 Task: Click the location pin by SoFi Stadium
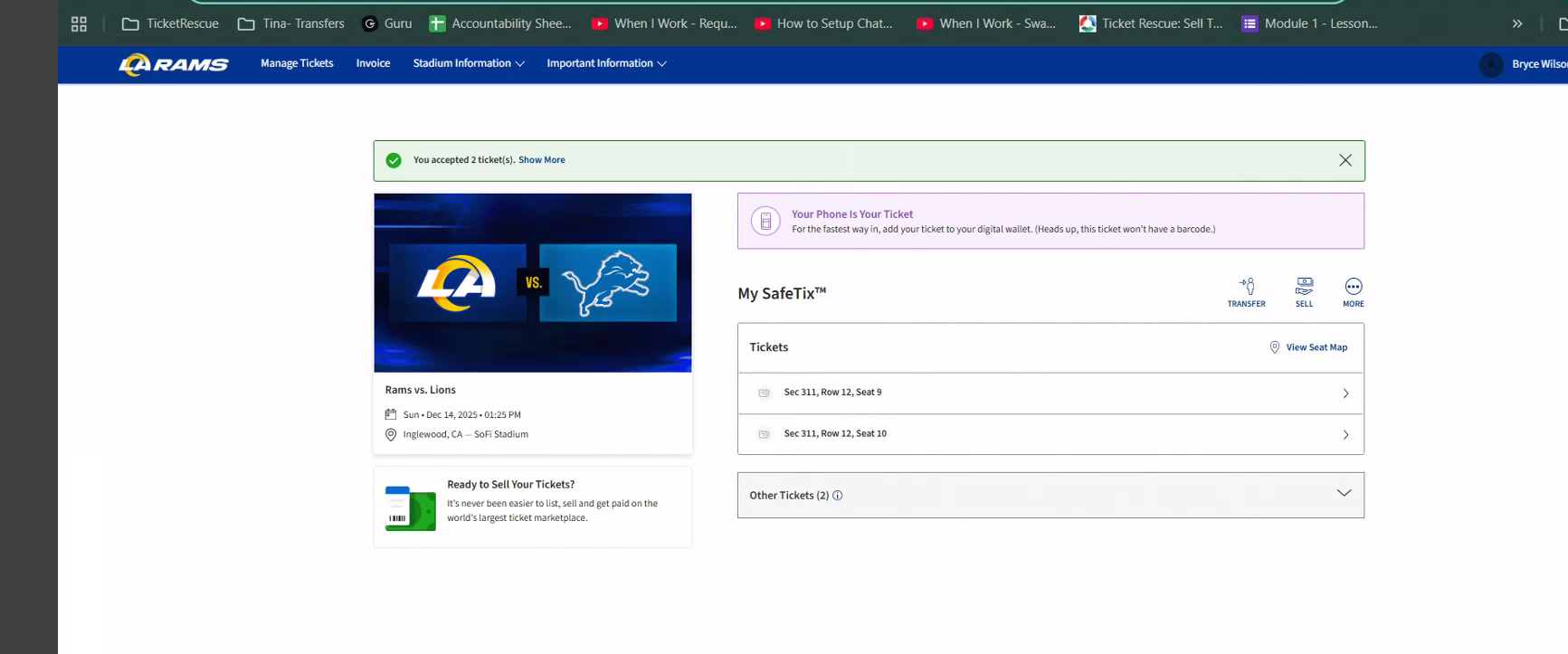[391, 434]
